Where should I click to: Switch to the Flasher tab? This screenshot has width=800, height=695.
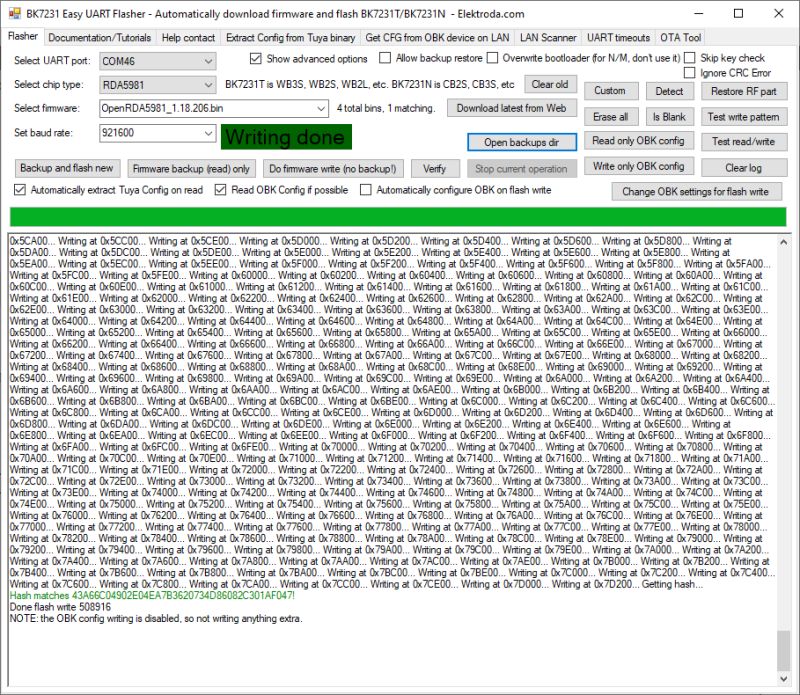[x=23, y=36]
